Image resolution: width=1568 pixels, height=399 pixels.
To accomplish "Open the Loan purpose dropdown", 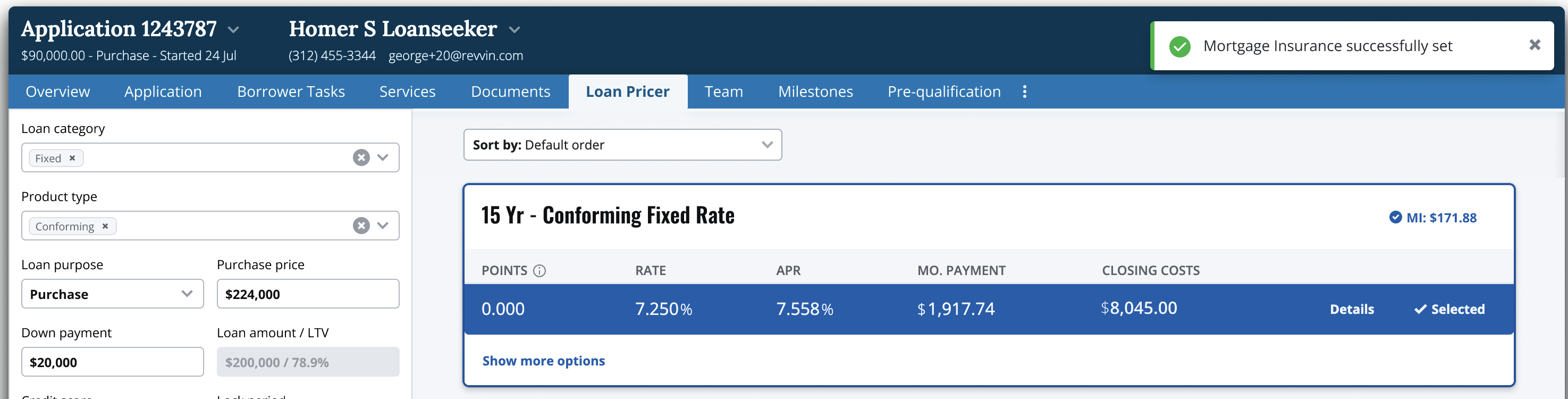I will (112, 294).
